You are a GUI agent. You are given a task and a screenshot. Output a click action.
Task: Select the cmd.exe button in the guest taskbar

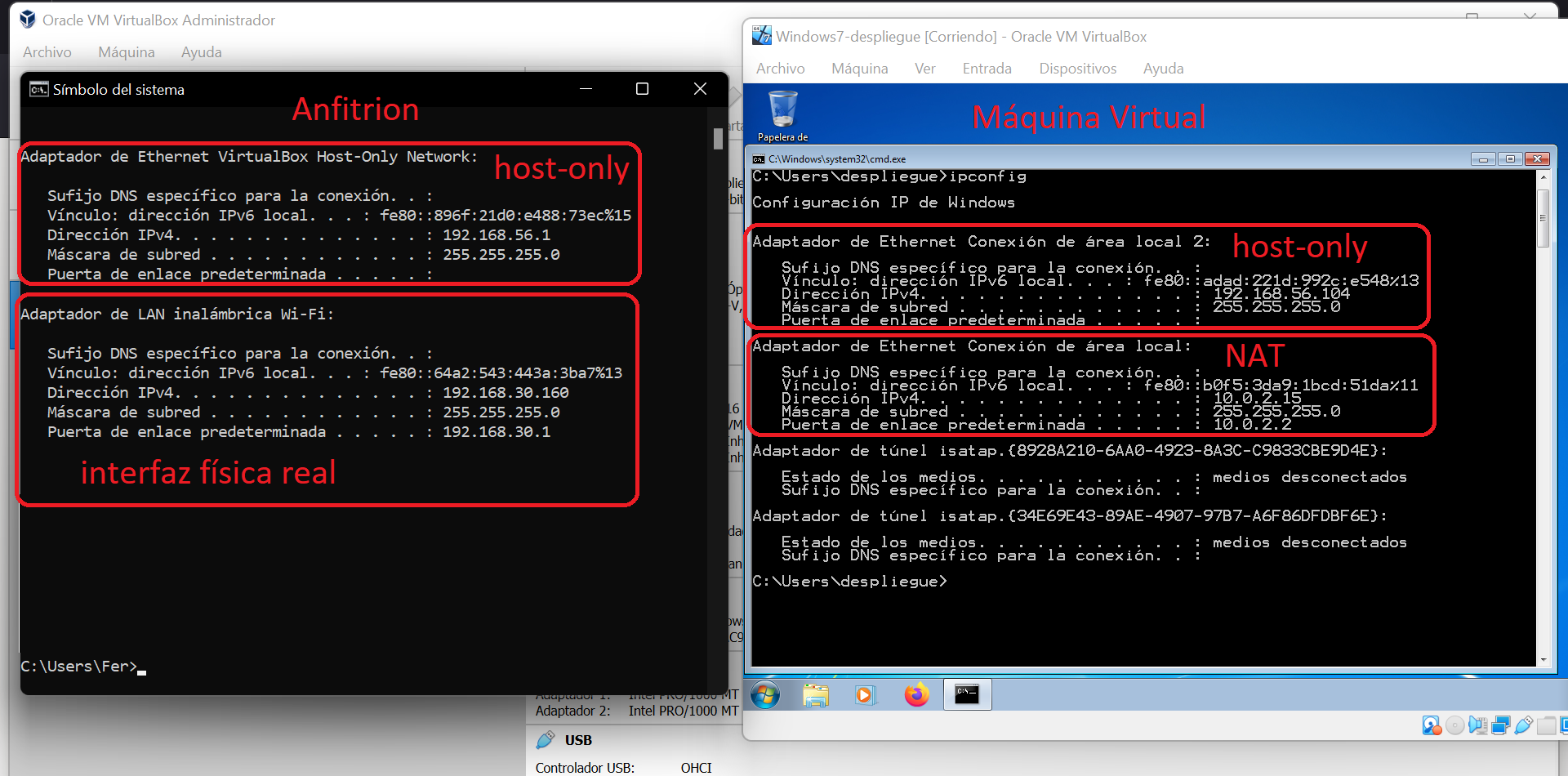[967, 695]
